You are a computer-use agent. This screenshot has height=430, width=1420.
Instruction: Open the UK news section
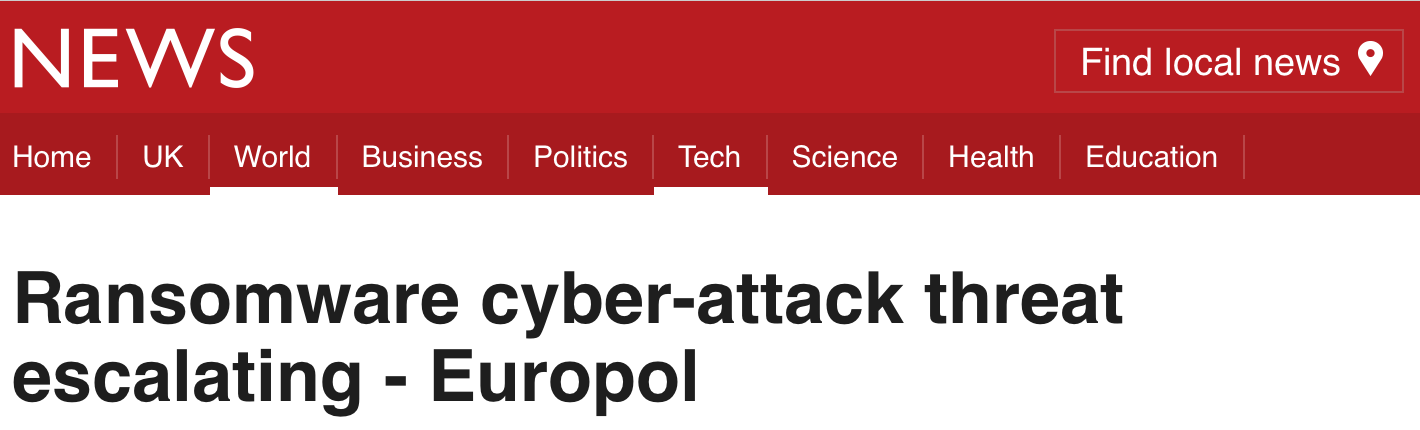click(163, 157)
